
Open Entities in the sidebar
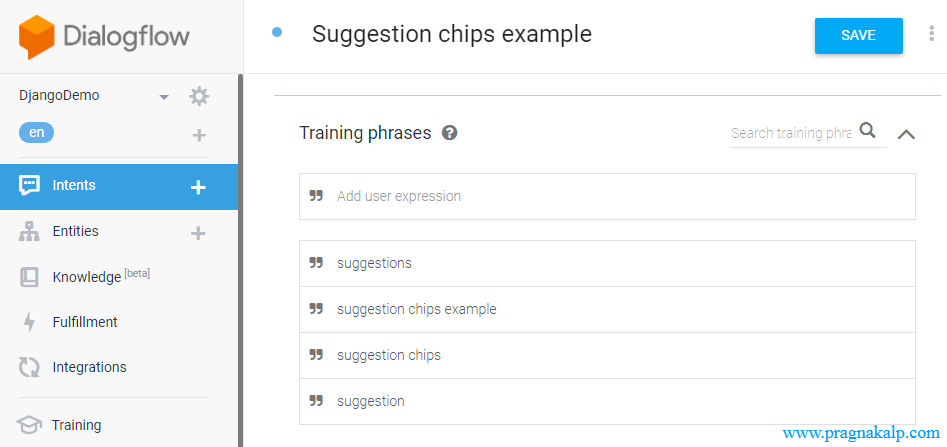75,232
